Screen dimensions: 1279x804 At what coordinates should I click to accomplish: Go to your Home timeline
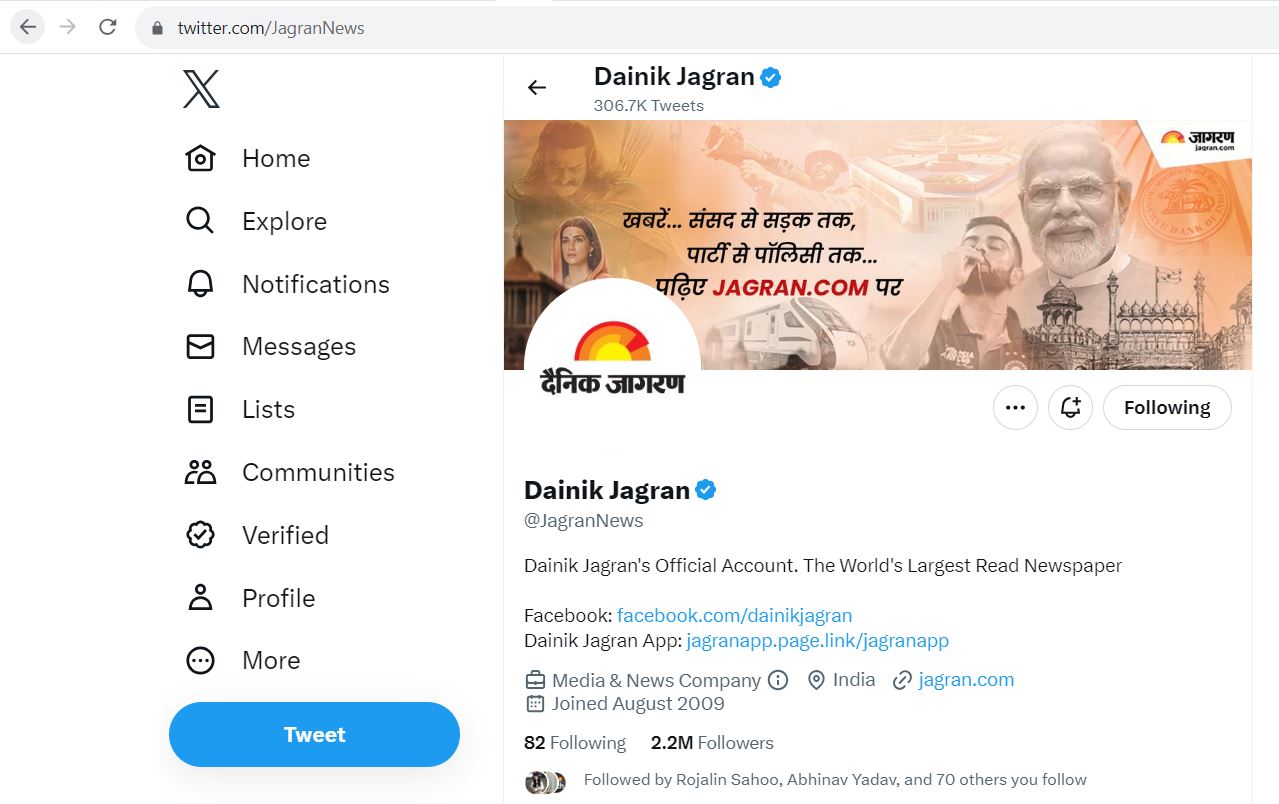[275, 158]
